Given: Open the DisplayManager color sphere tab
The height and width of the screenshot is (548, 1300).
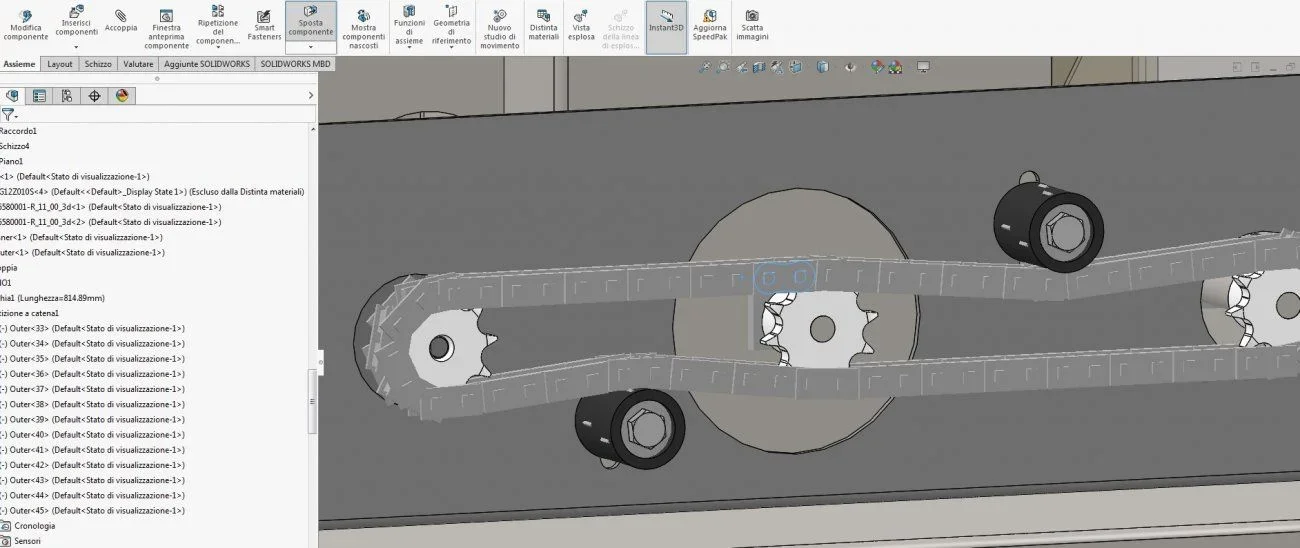Looking at the screenshot, I should coord(122,96).
